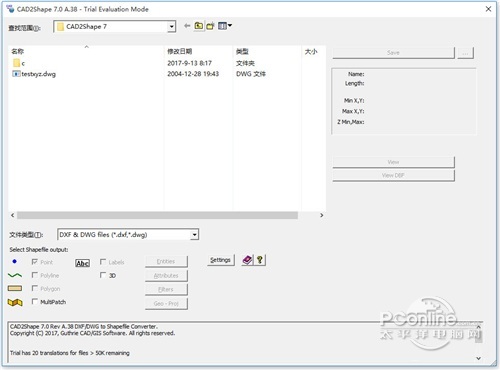Image resolution: width=500 pixels, height=370 pixels.
Task: Click the file list horizontal scrollbar thumb
Action: [x=157, y=215]
